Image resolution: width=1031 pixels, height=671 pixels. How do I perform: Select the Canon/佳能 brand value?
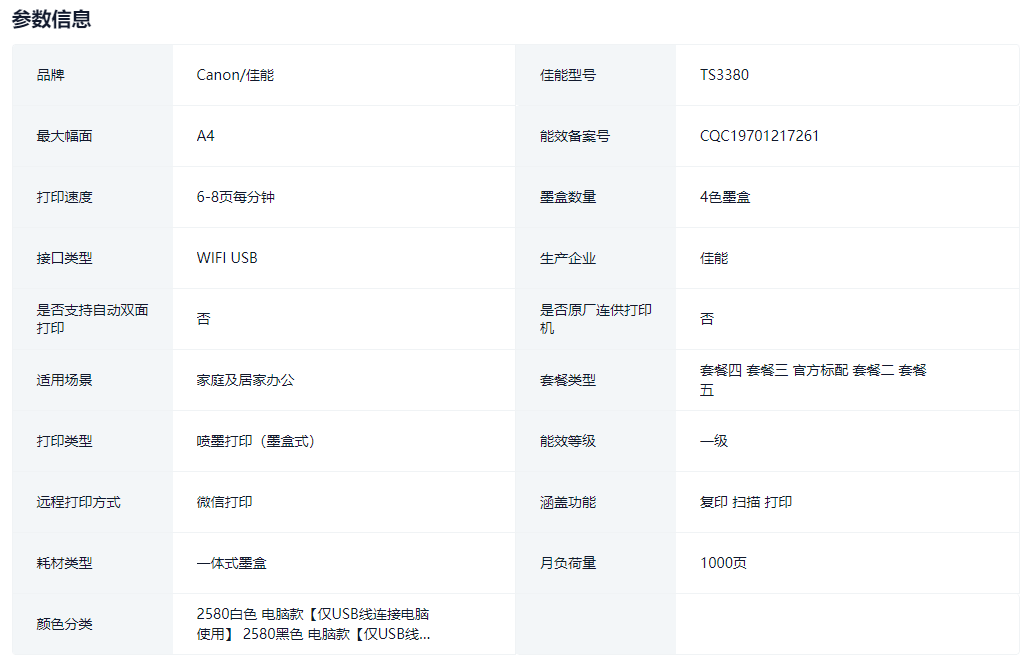235,75
